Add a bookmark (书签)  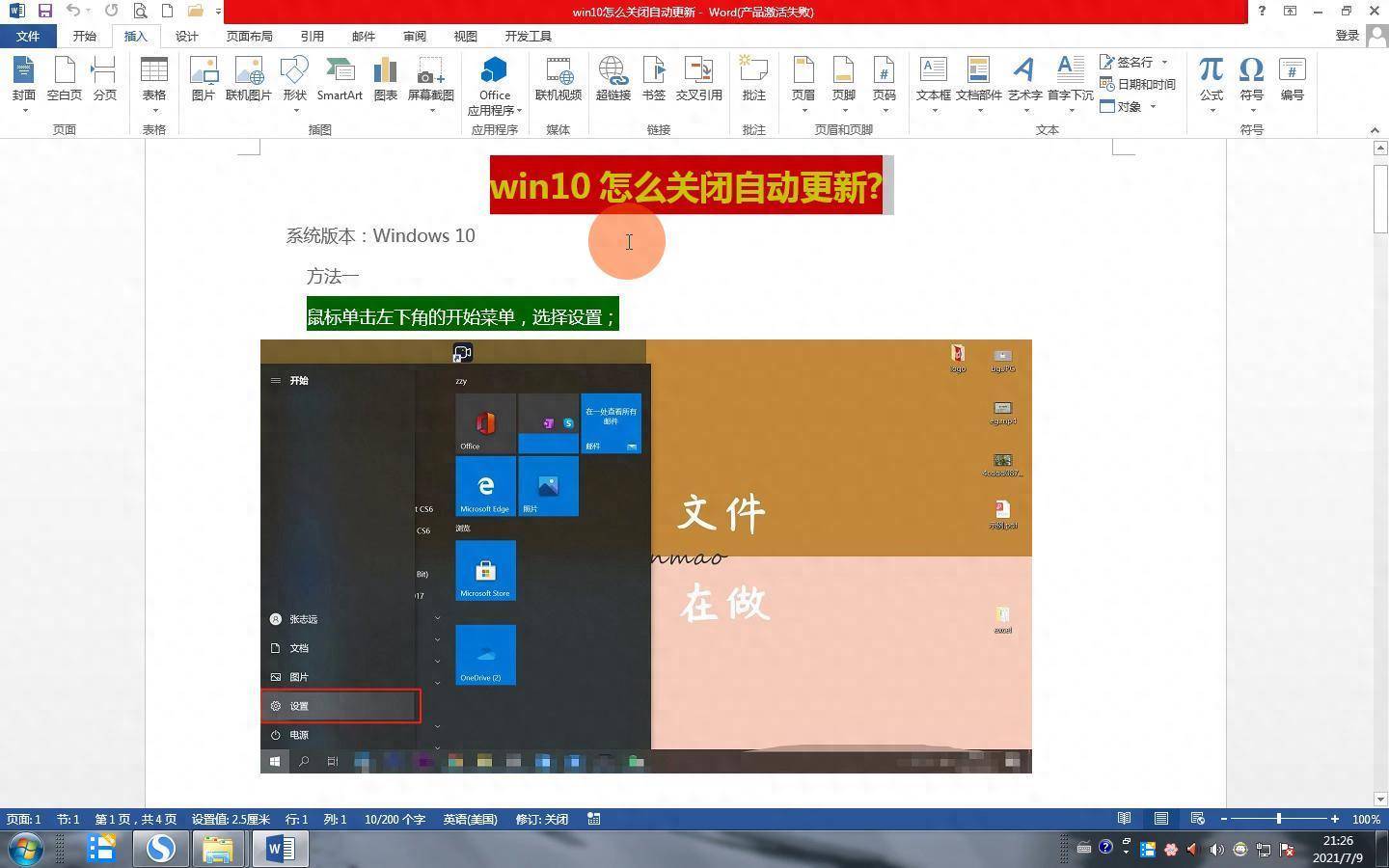[653, 79]
